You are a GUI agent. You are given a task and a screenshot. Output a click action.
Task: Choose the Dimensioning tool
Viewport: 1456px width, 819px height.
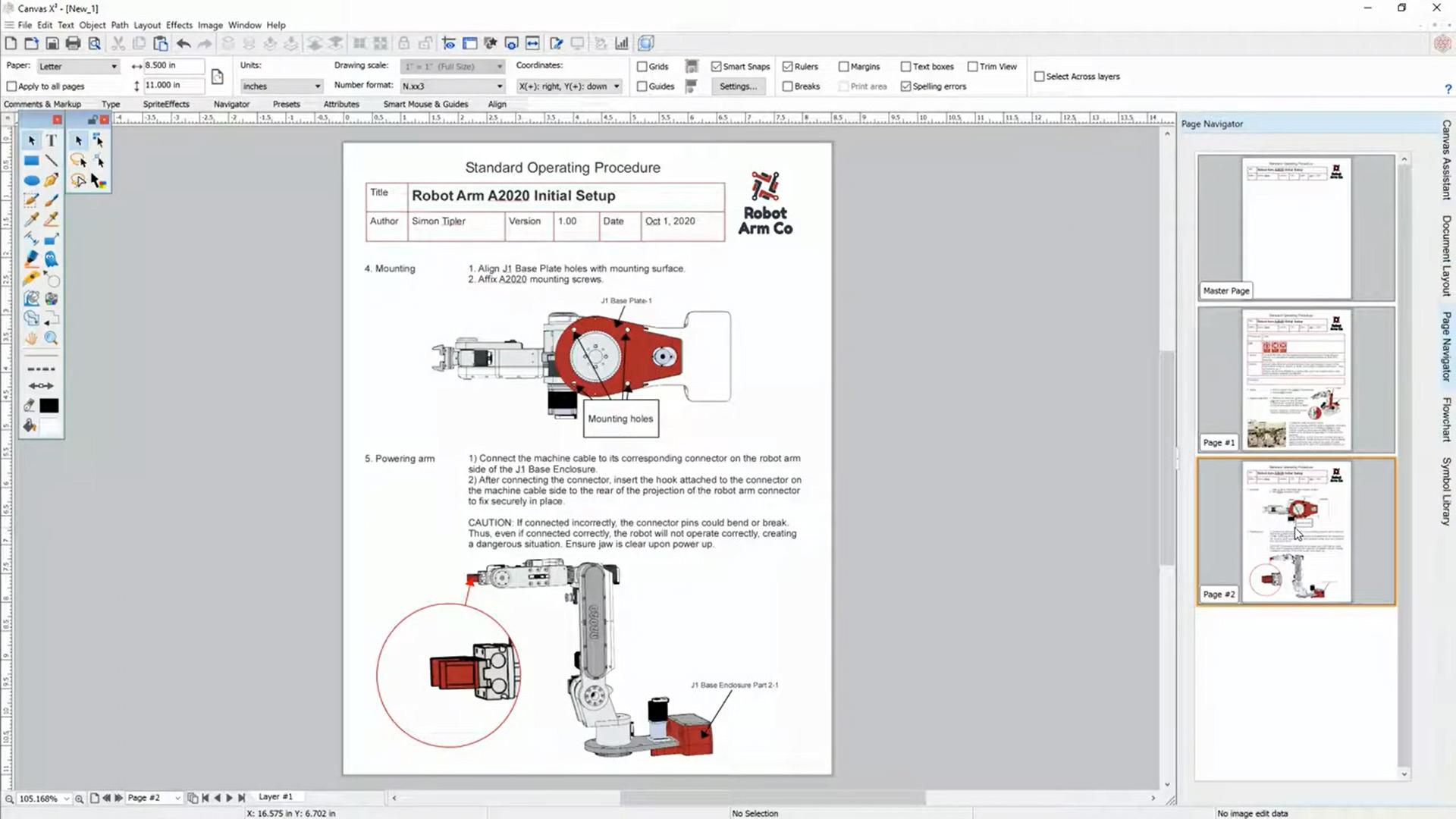(x=31, y=239)
